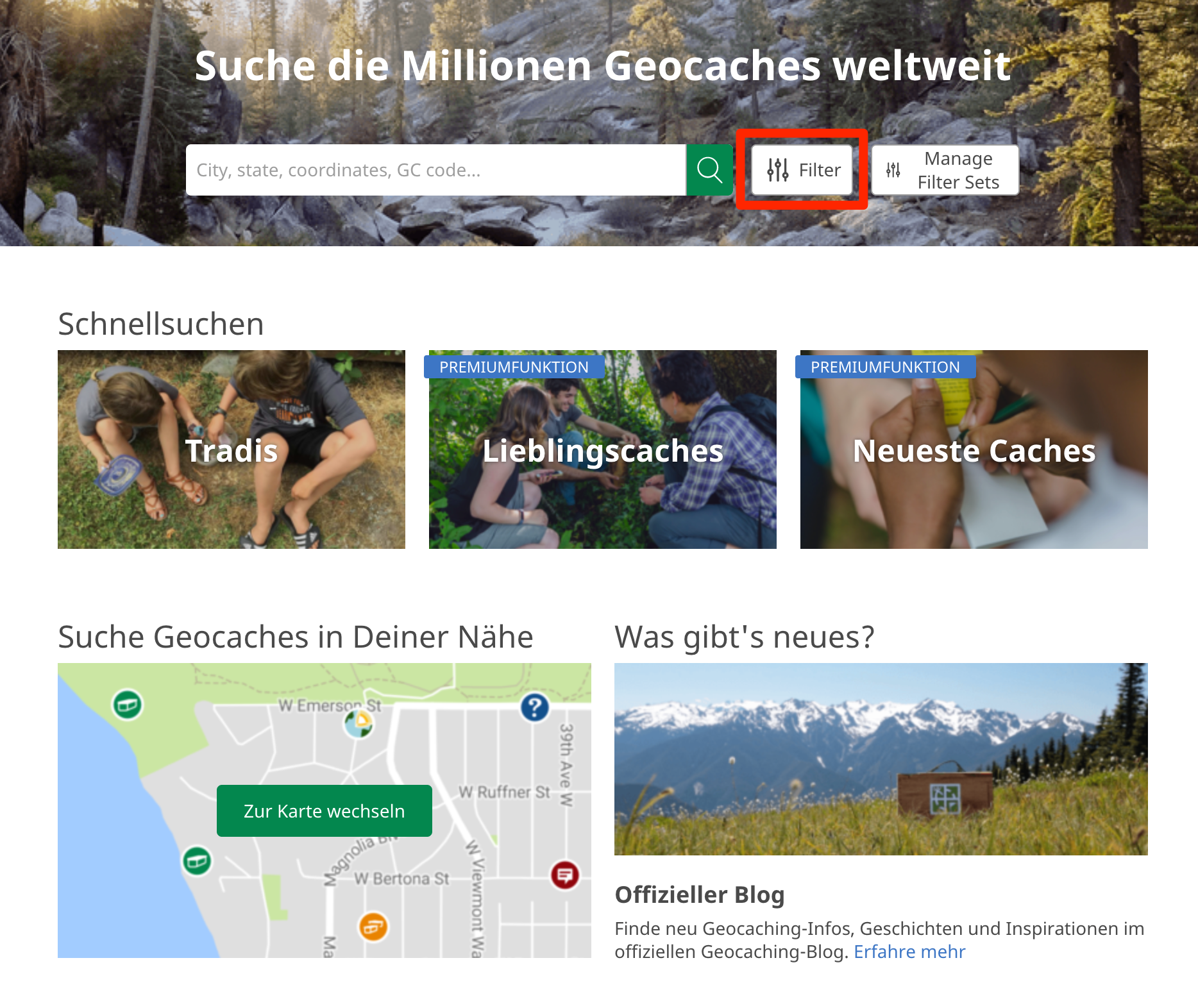Click the green magnifying glass search icon
This screenshot has width=1198, height=1008.
[709, 170]
